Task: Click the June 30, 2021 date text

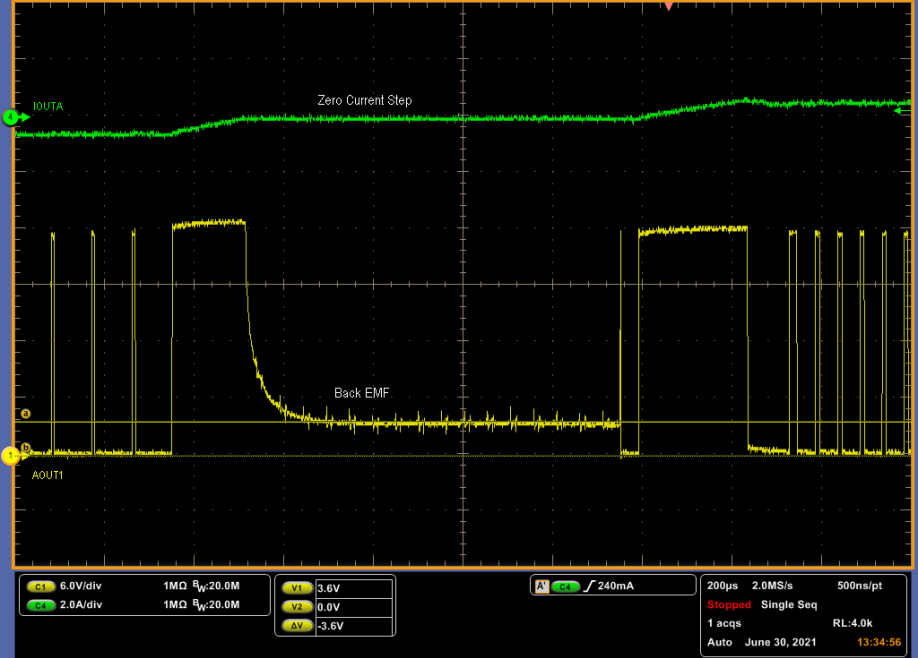Action: point(780,642)
